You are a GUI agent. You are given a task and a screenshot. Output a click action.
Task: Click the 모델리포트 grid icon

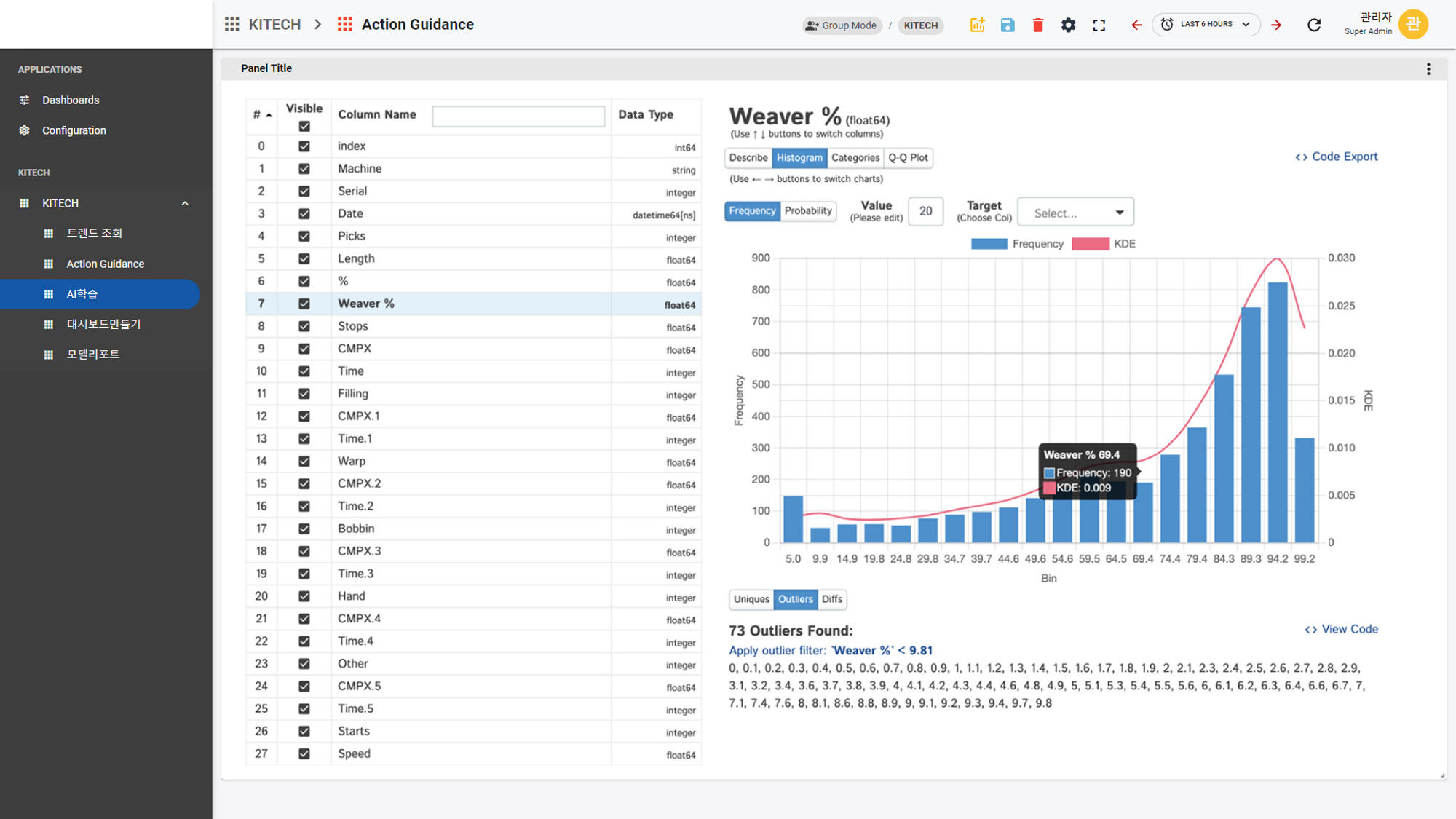click(49, 355)
